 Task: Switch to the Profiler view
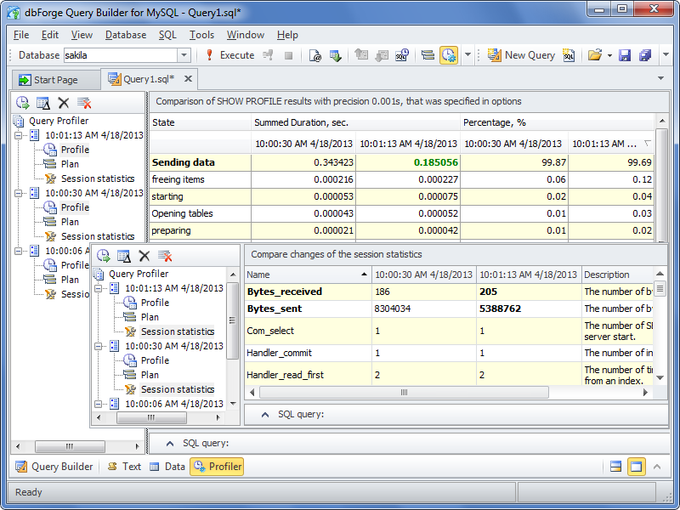[x=217, y=467]
